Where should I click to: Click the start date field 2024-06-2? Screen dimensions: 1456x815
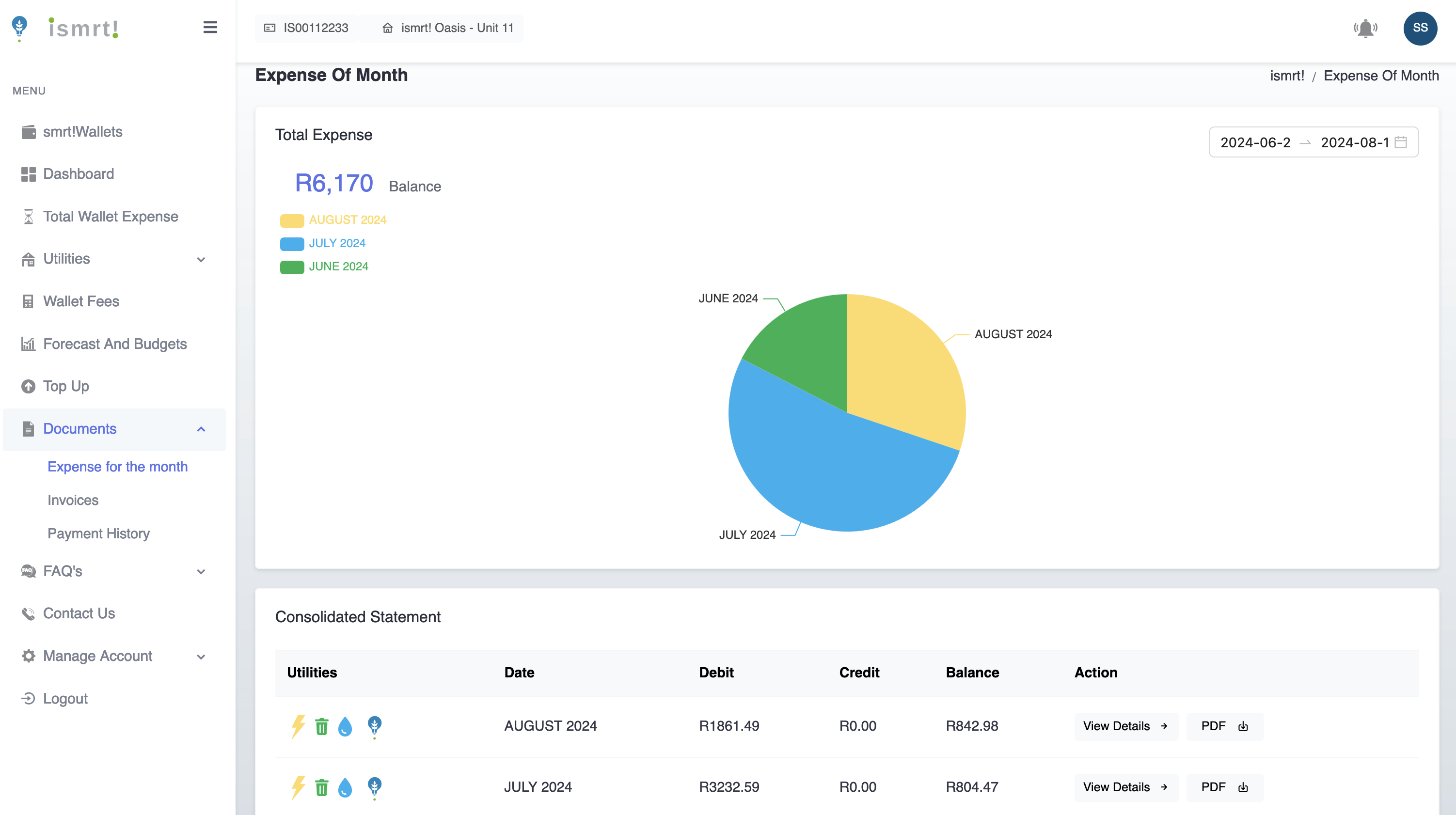(1255, 142)
